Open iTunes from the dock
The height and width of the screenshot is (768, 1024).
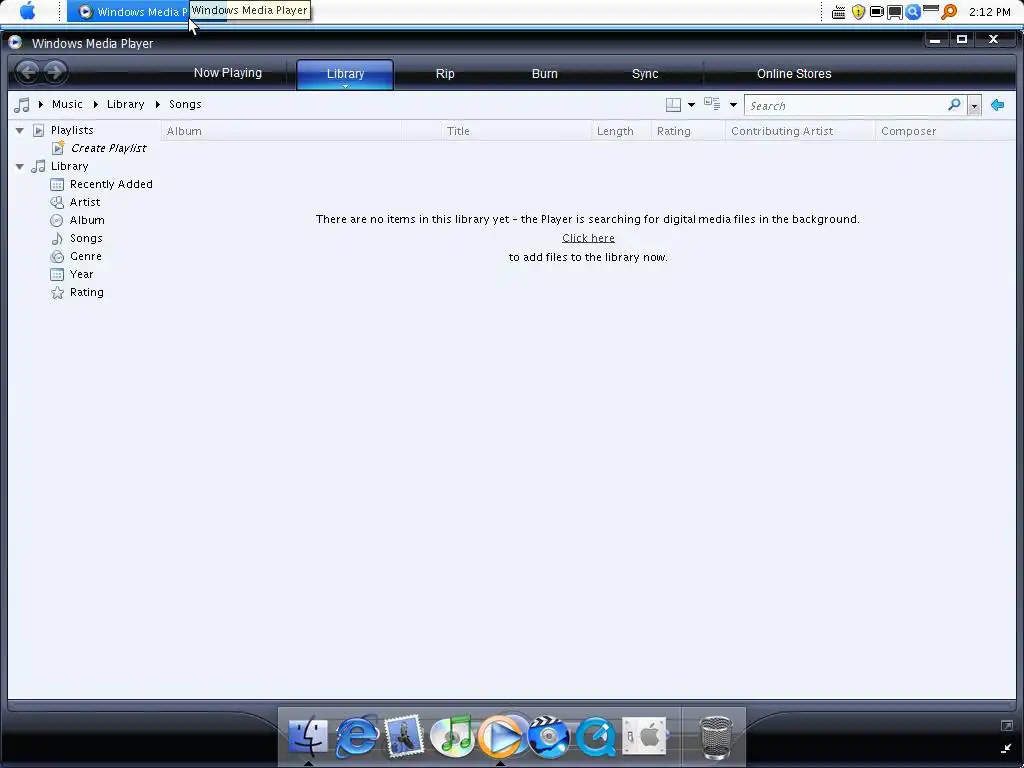point(452,735)
